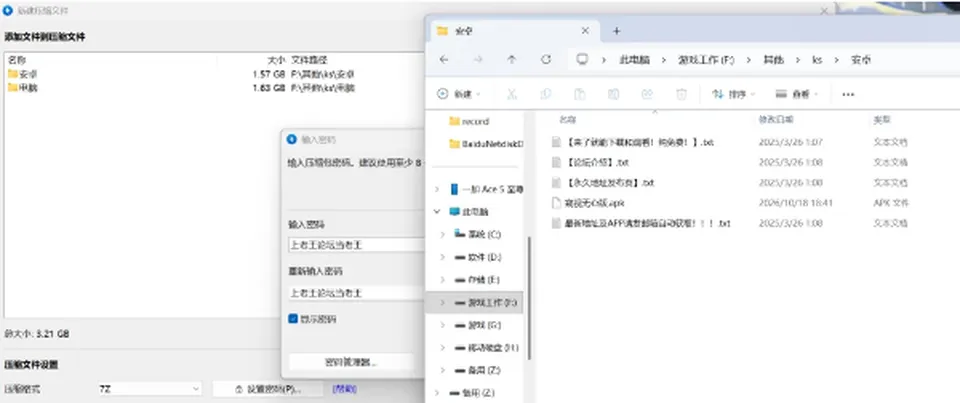The height and width of the screenshot is (403, 960).
Task: Click the 密码管理器... button
Action: tap(351, 362)
